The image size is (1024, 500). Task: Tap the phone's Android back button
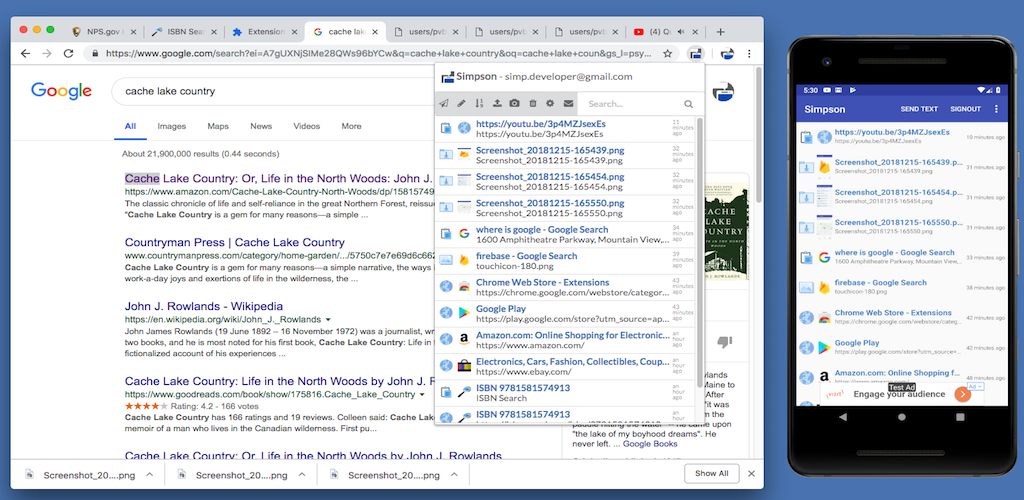click(844, 416)
